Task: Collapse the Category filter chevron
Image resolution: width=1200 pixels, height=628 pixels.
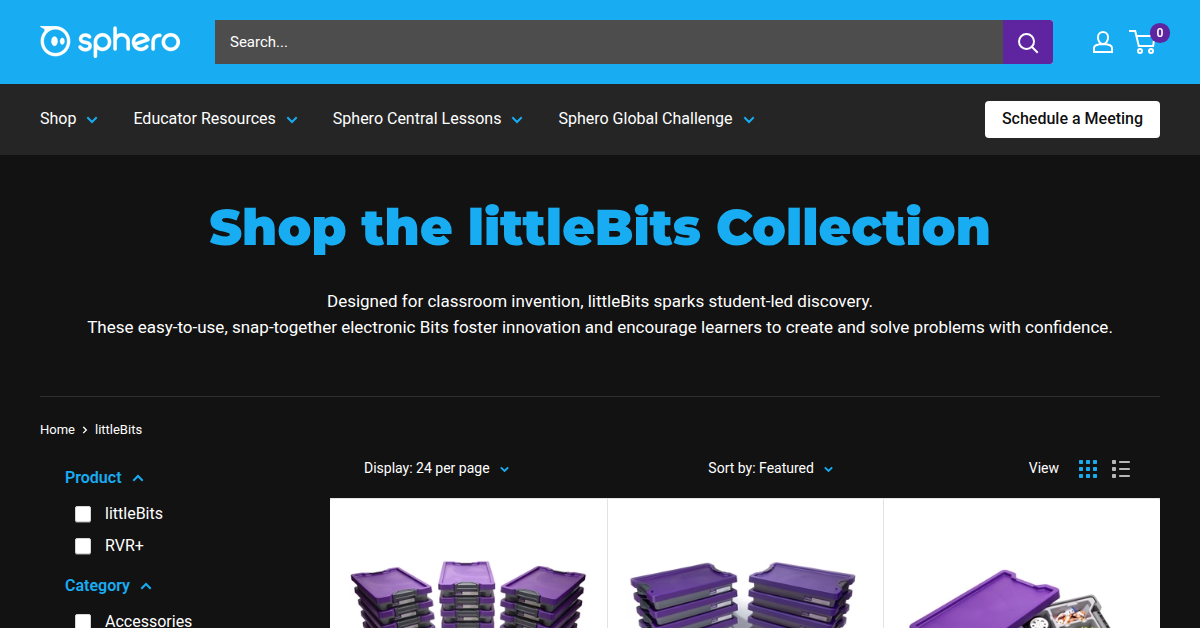Action: pyautogui.click(x=146, y=586)
